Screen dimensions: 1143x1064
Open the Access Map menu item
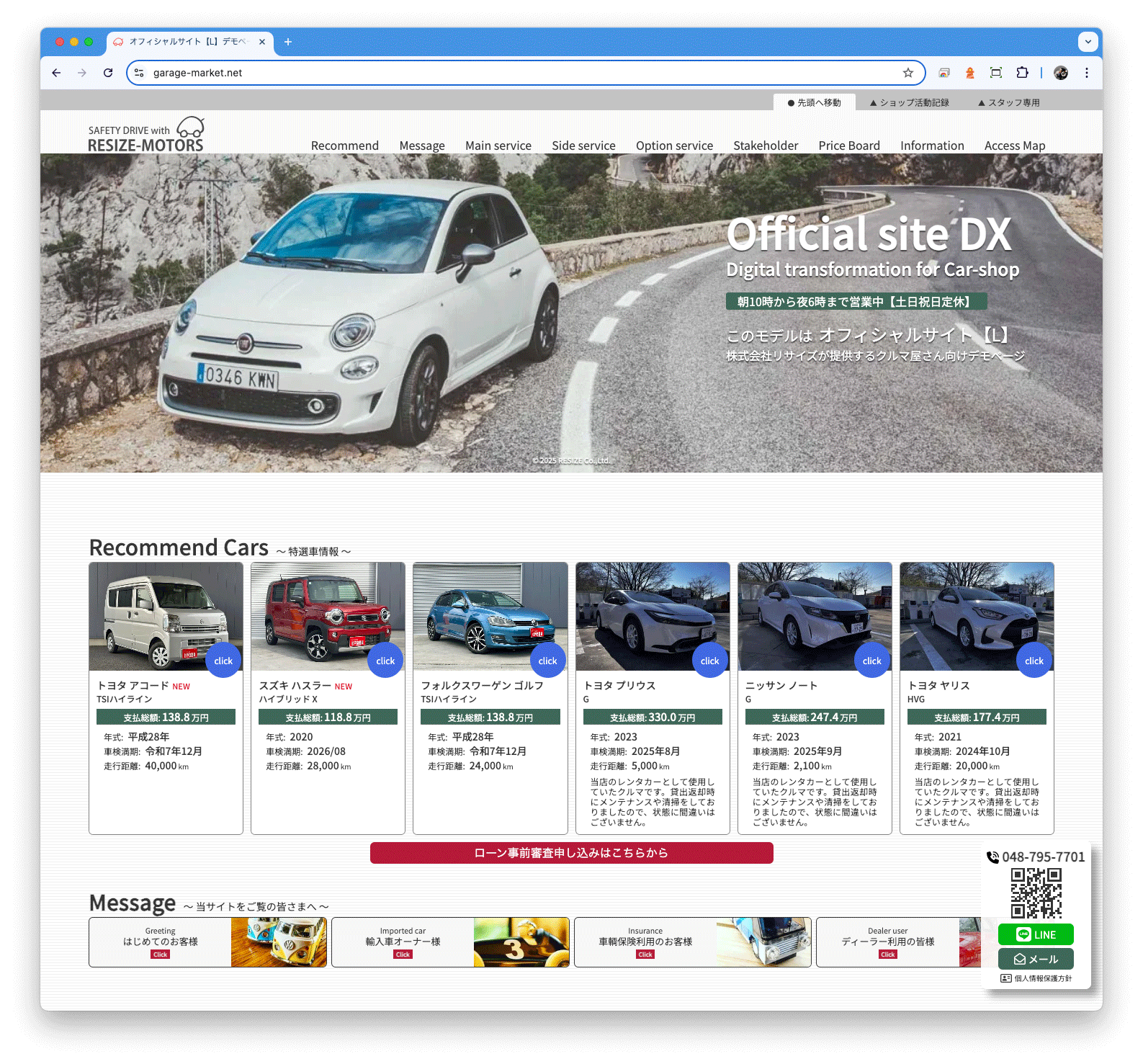[x=1015, y=146]
